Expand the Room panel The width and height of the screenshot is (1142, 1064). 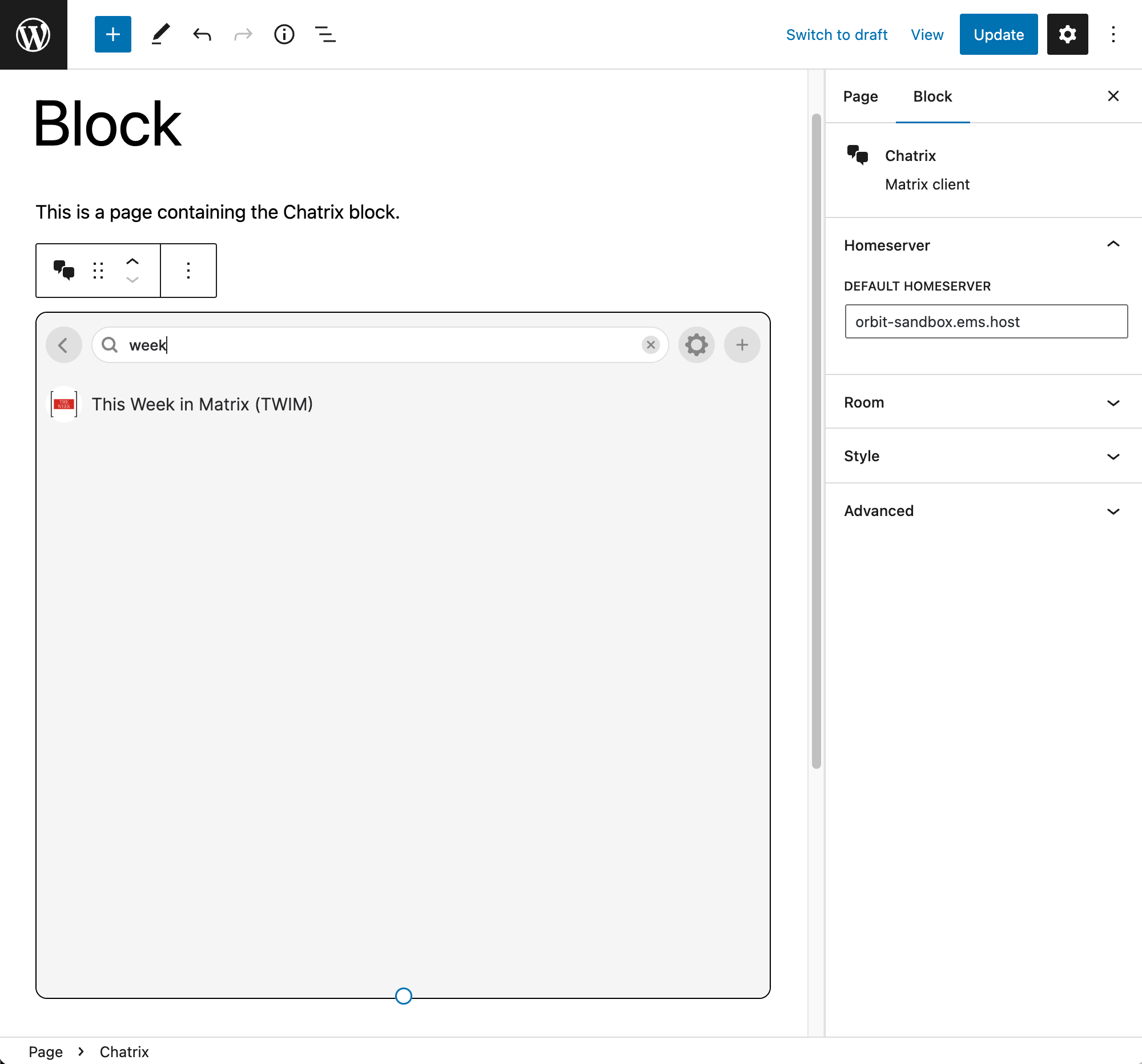1112,402
